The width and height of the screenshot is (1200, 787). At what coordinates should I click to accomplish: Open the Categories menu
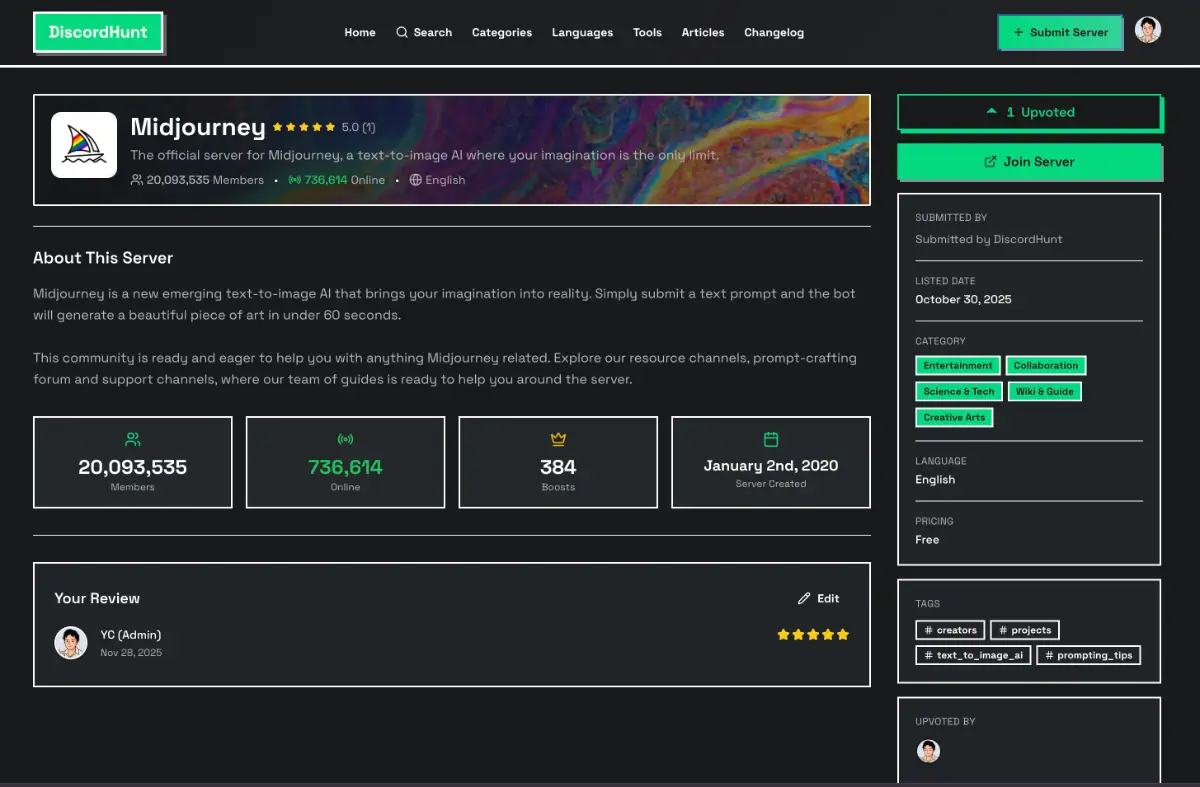(x=502, y=32)
